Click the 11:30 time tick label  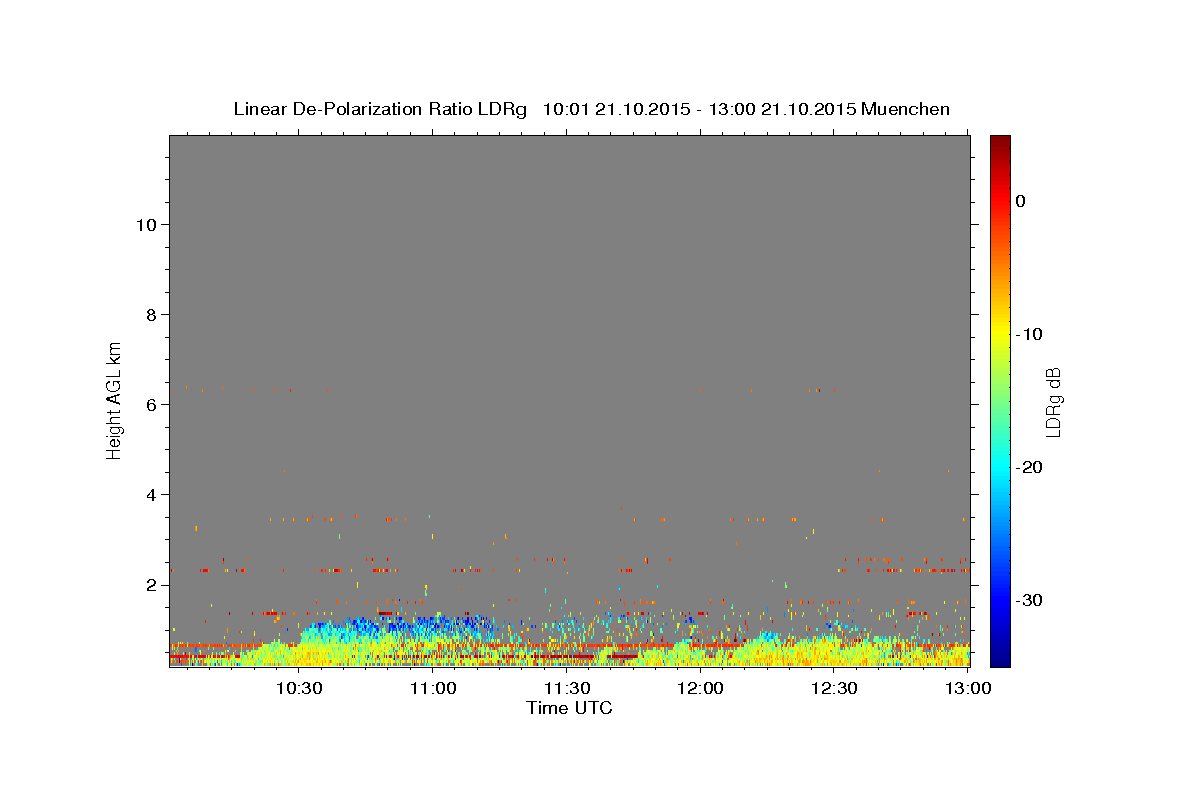point(568,688)
